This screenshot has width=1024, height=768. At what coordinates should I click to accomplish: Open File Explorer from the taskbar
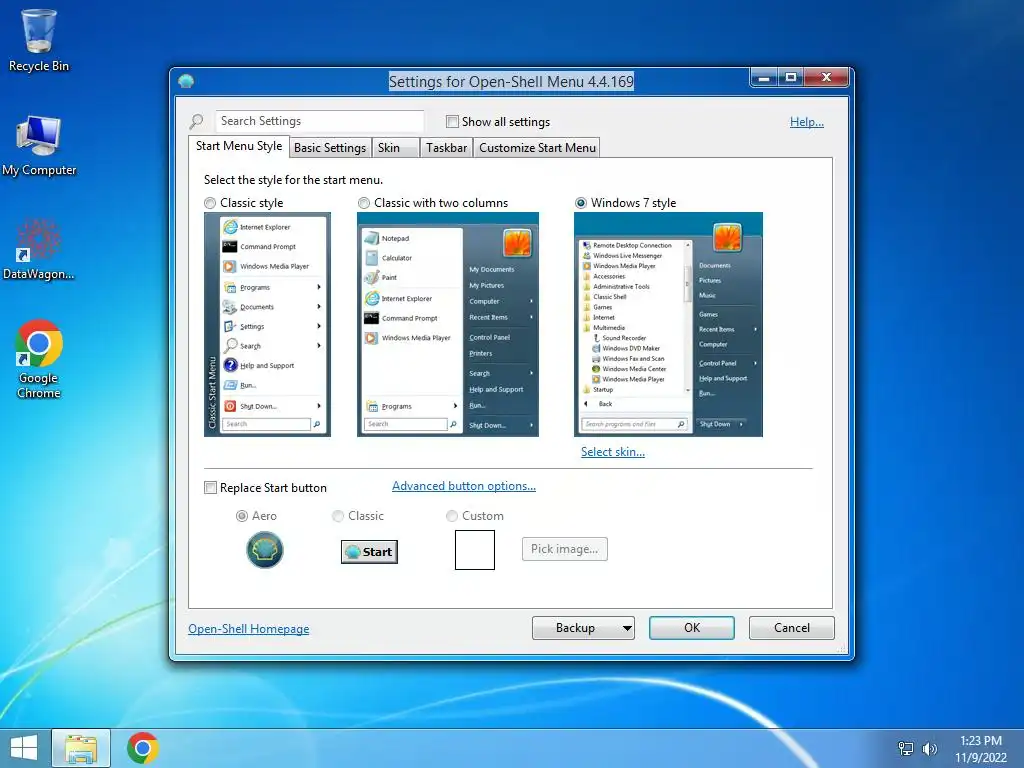click(x=81, y=748)
